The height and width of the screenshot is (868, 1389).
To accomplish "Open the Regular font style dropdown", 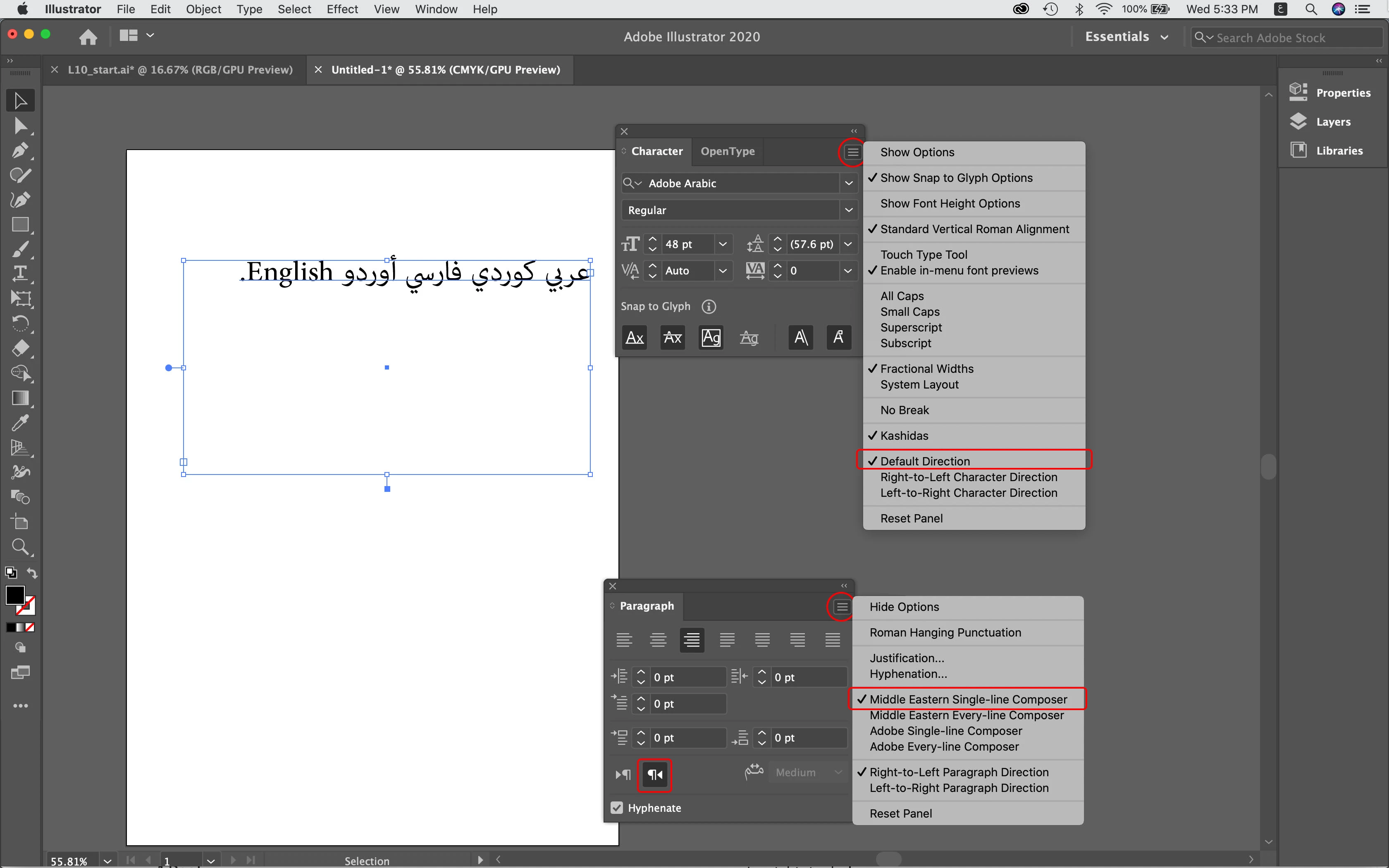I will (848, 210).
